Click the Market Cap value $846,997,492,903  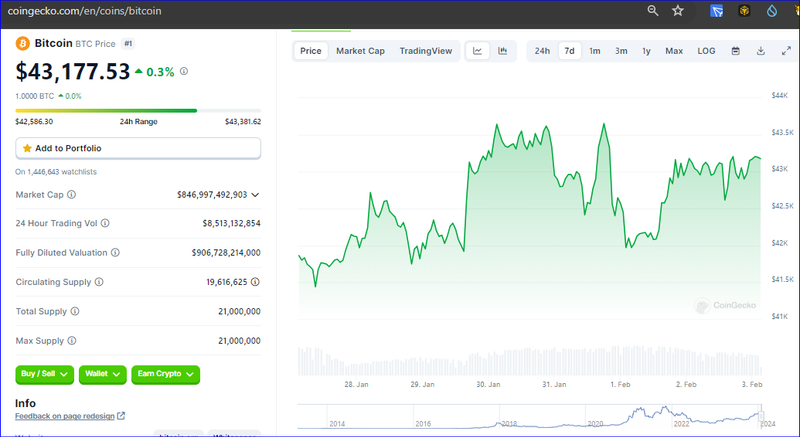point(212,195)
